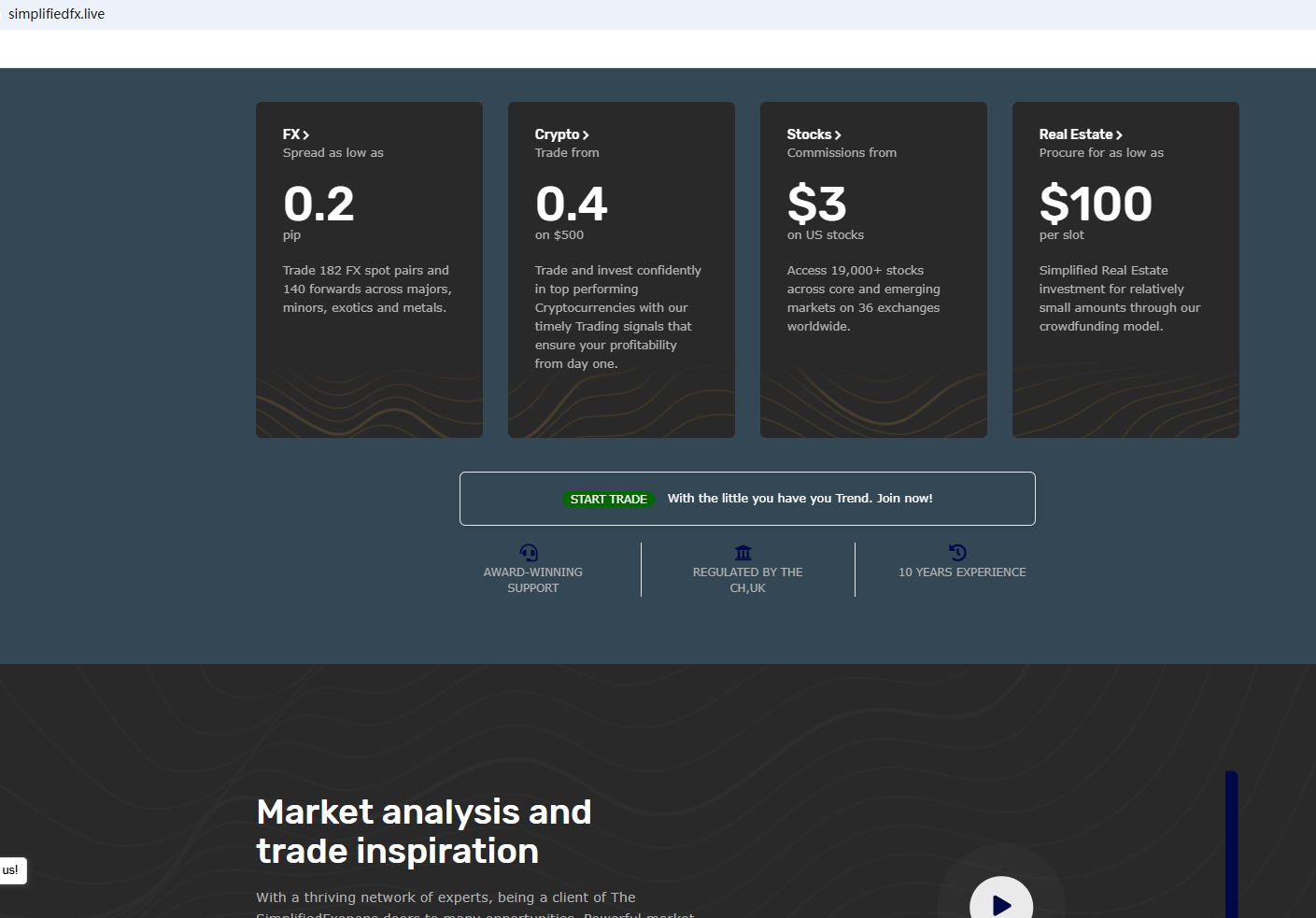1316x918 pixels.
Task: Click the bank regulated institution icon
Action: 743,553
